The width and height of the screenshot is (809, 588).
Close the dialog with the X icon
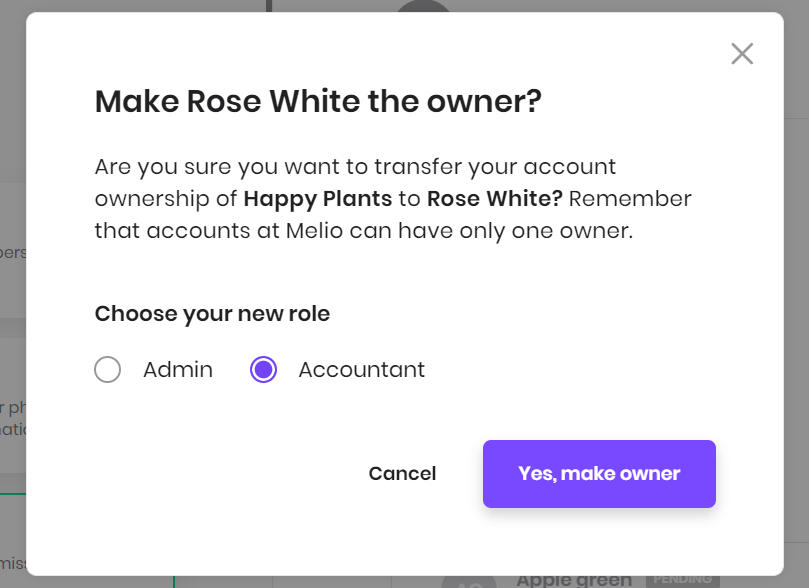tap(742, 54)
